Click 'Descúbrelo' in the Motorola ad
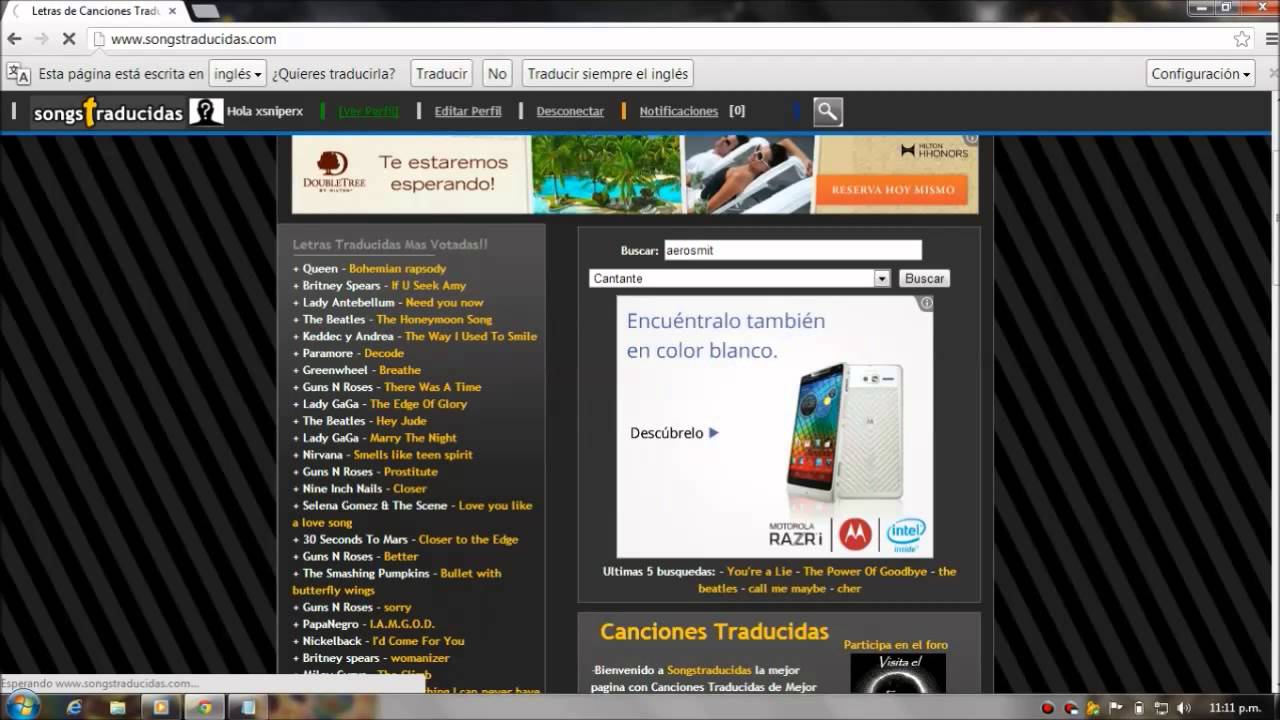 [674, 433]
